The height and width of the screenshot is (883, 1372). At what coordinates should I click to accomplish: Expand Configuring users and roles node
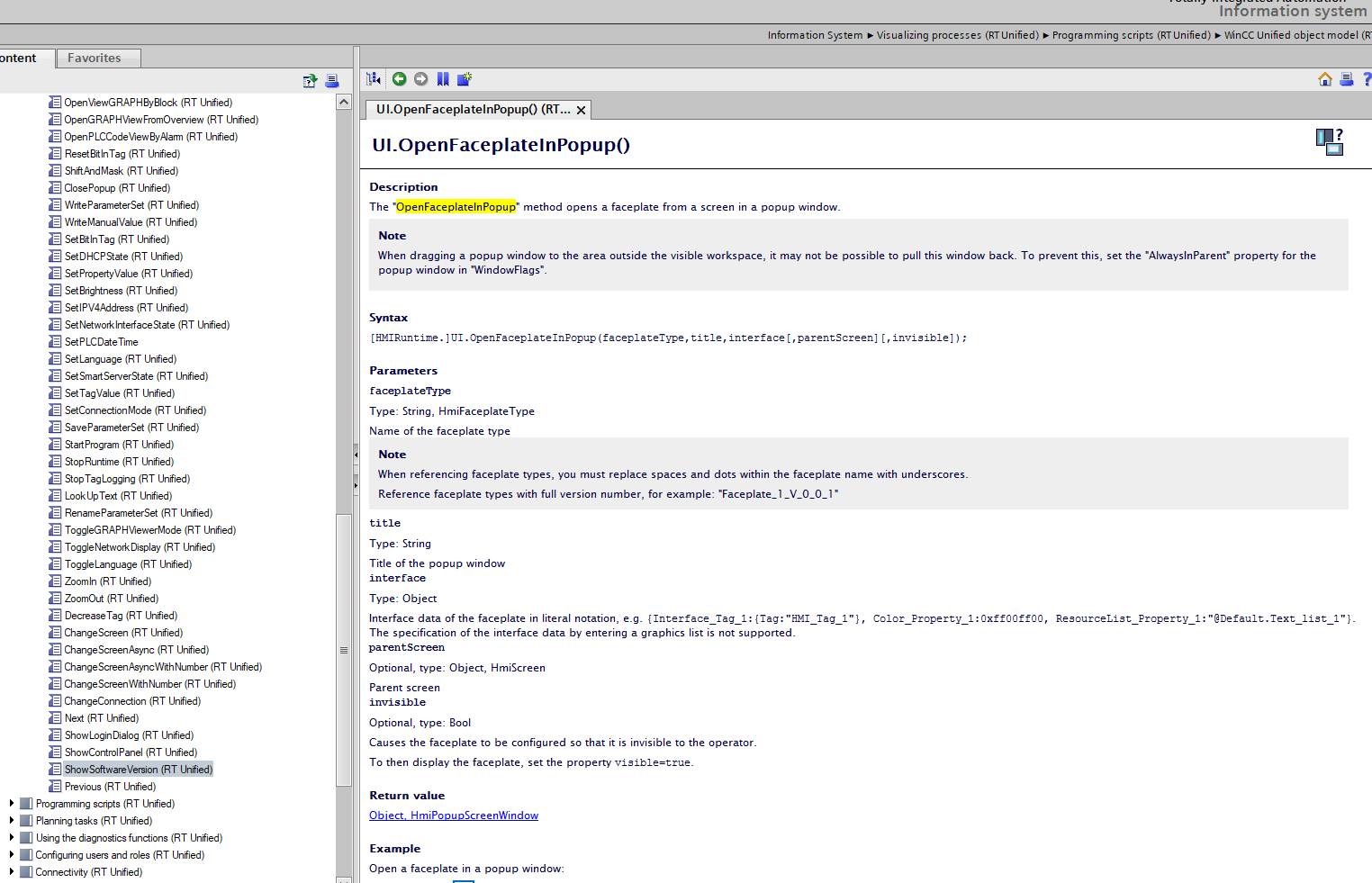(11, 855)
